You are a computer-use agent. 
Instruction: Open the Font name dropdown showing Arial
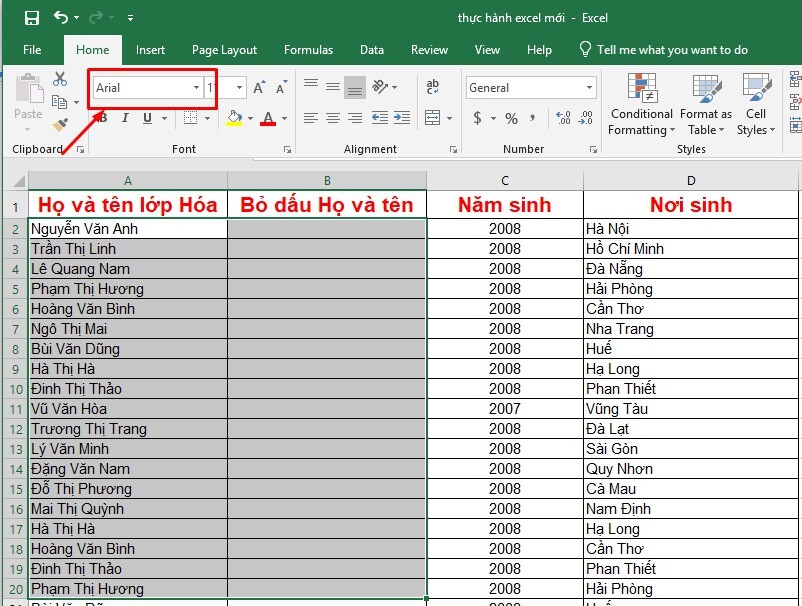pos(196,87)
